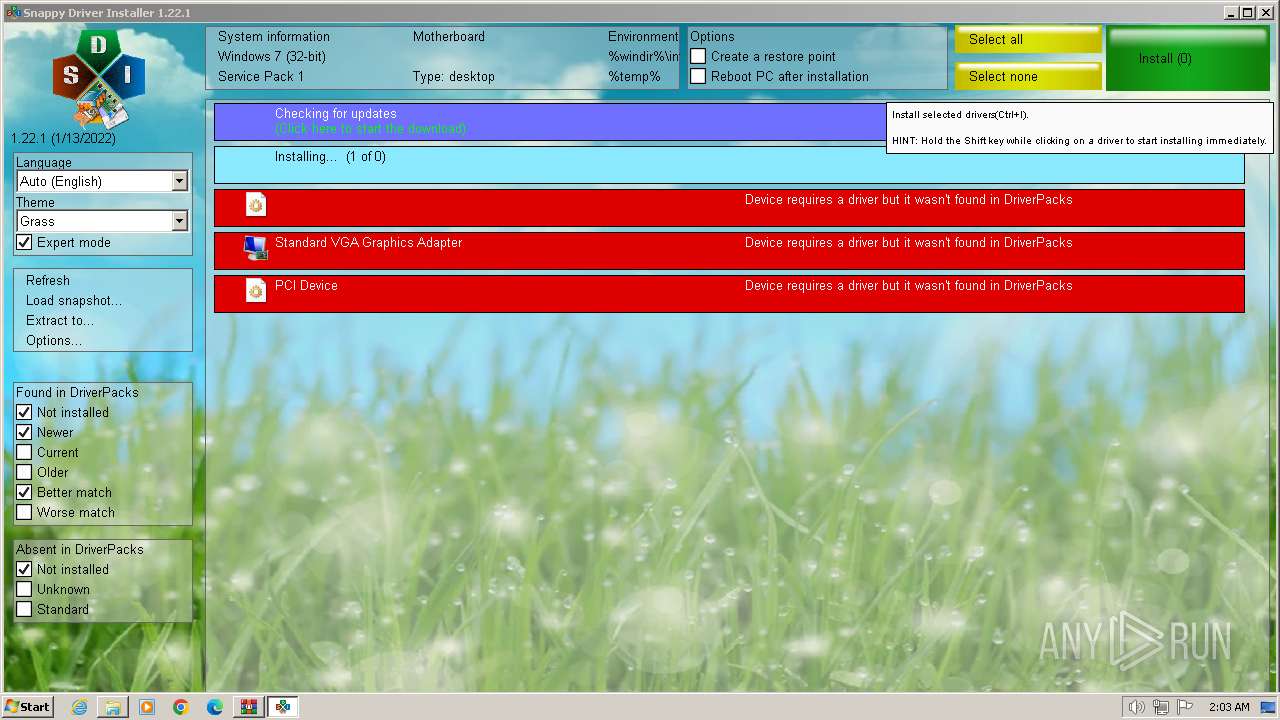Click Service Pack 1 text
This screenshot has height=720, width=1280.
(x=261, y=77)
